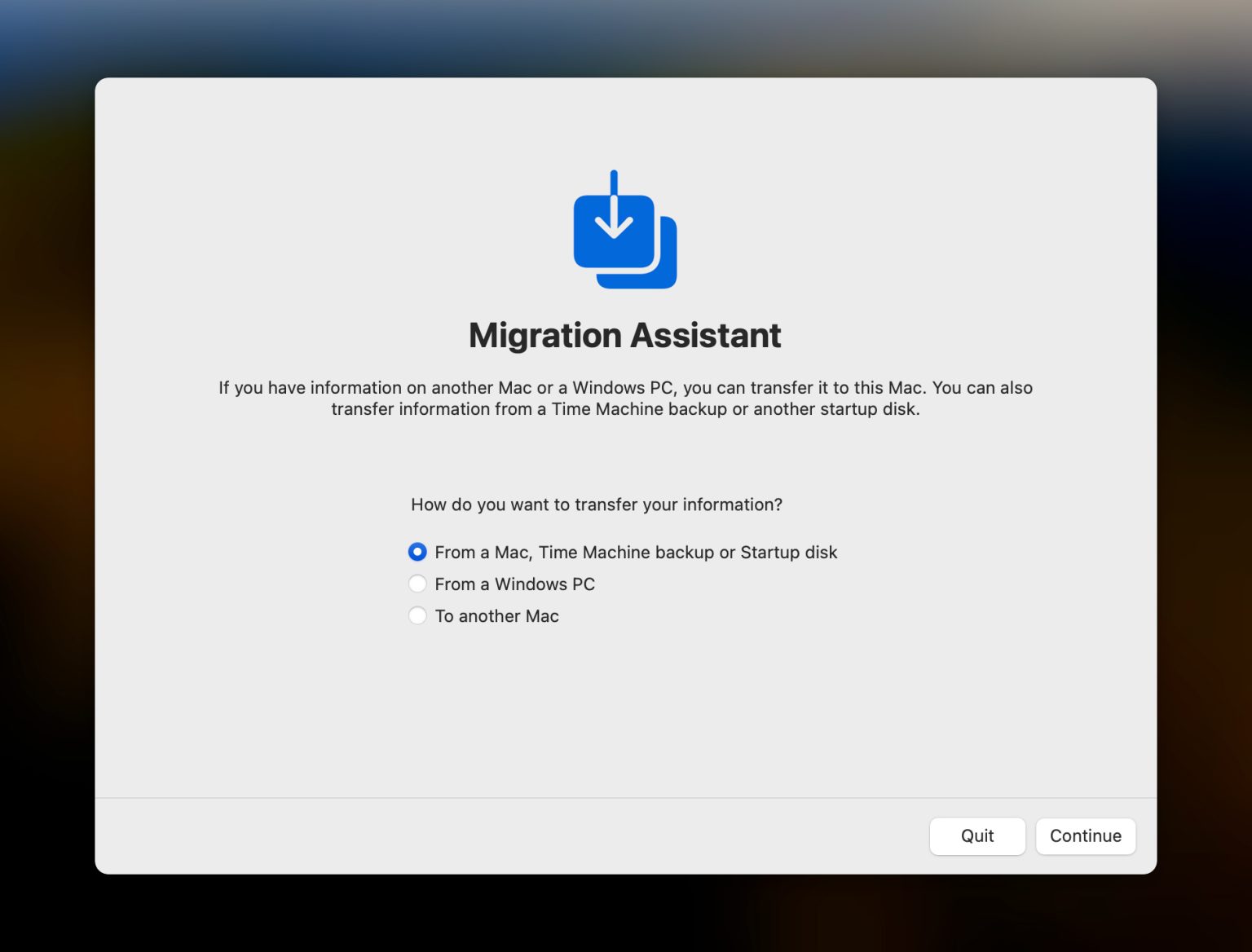The height and width of the screenshot is (952, 1252).
Task: Click the Startup disk option label
Action: (787, 552)
